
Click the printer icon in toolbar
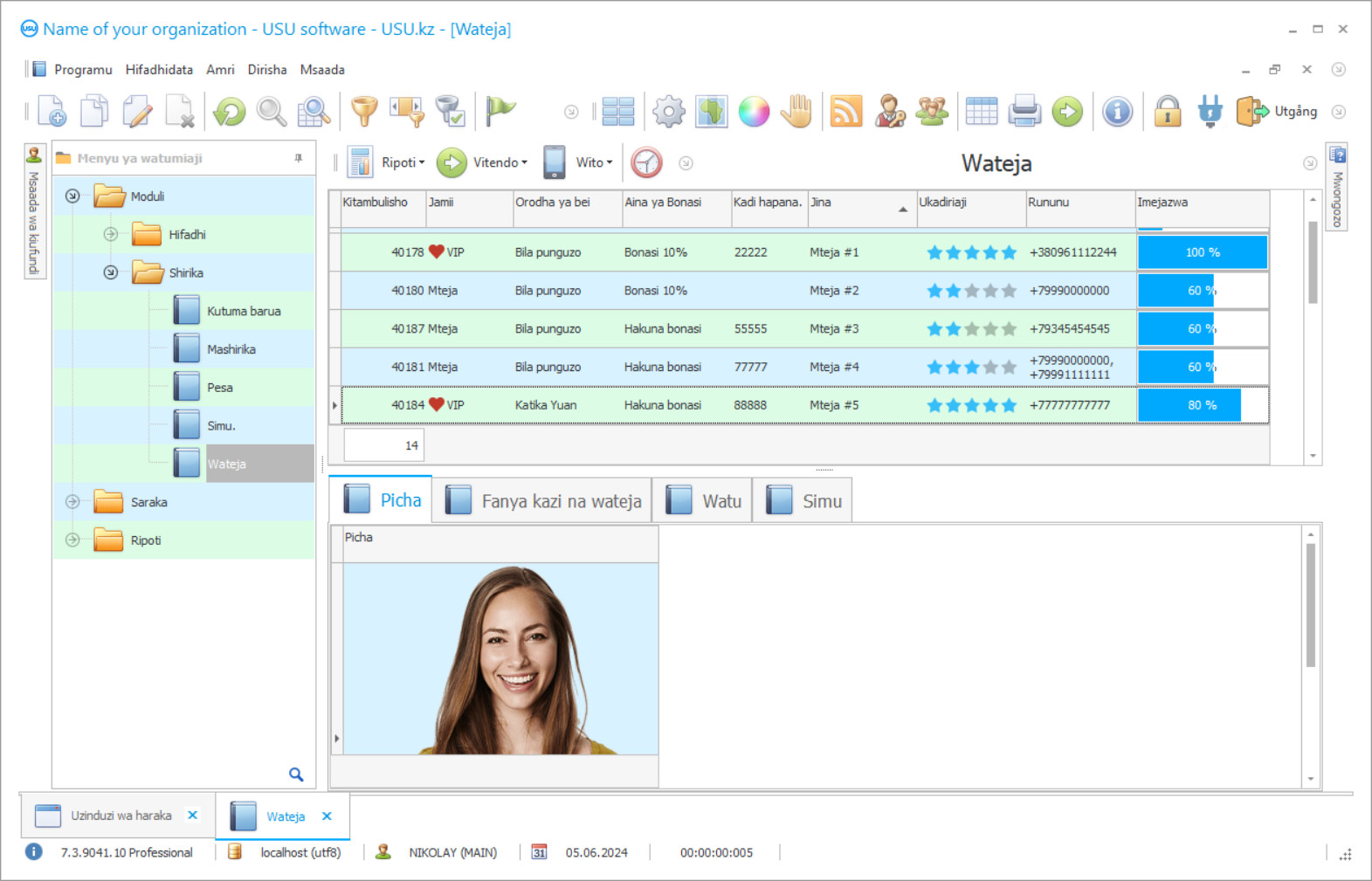[1024, 112]
